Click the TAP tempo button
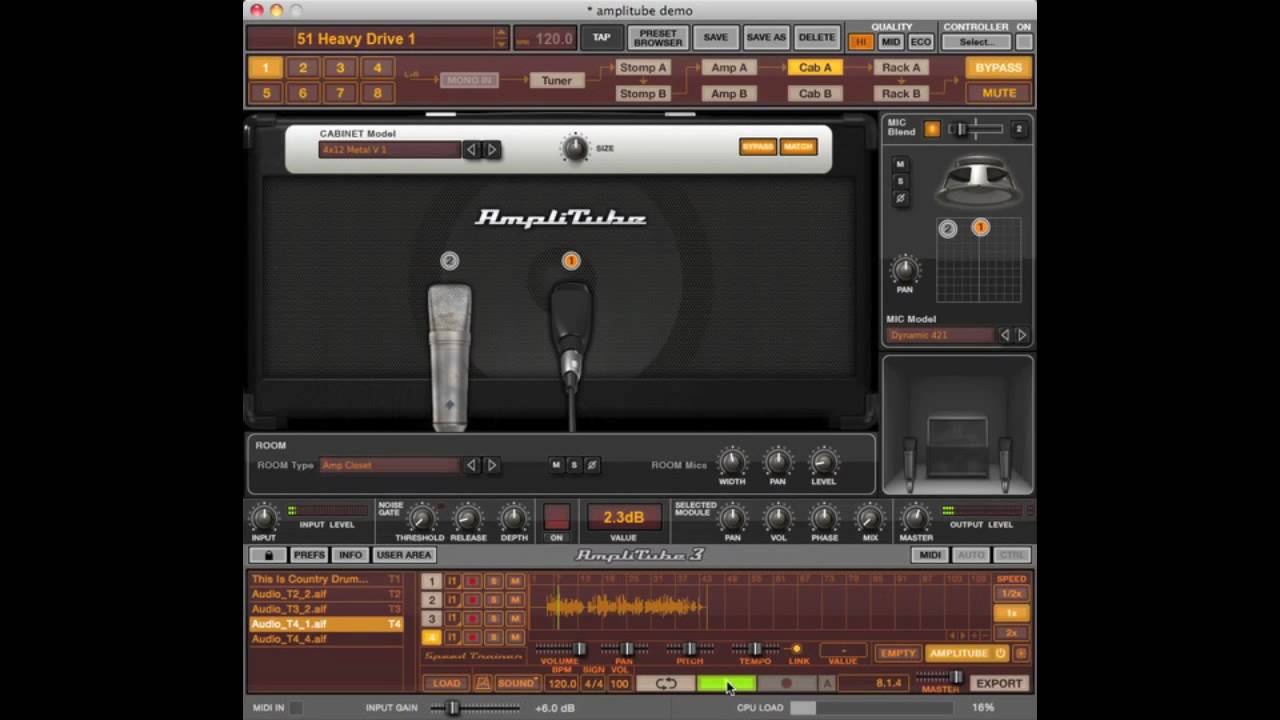1280x720 pixels. (x=601, y=38)
